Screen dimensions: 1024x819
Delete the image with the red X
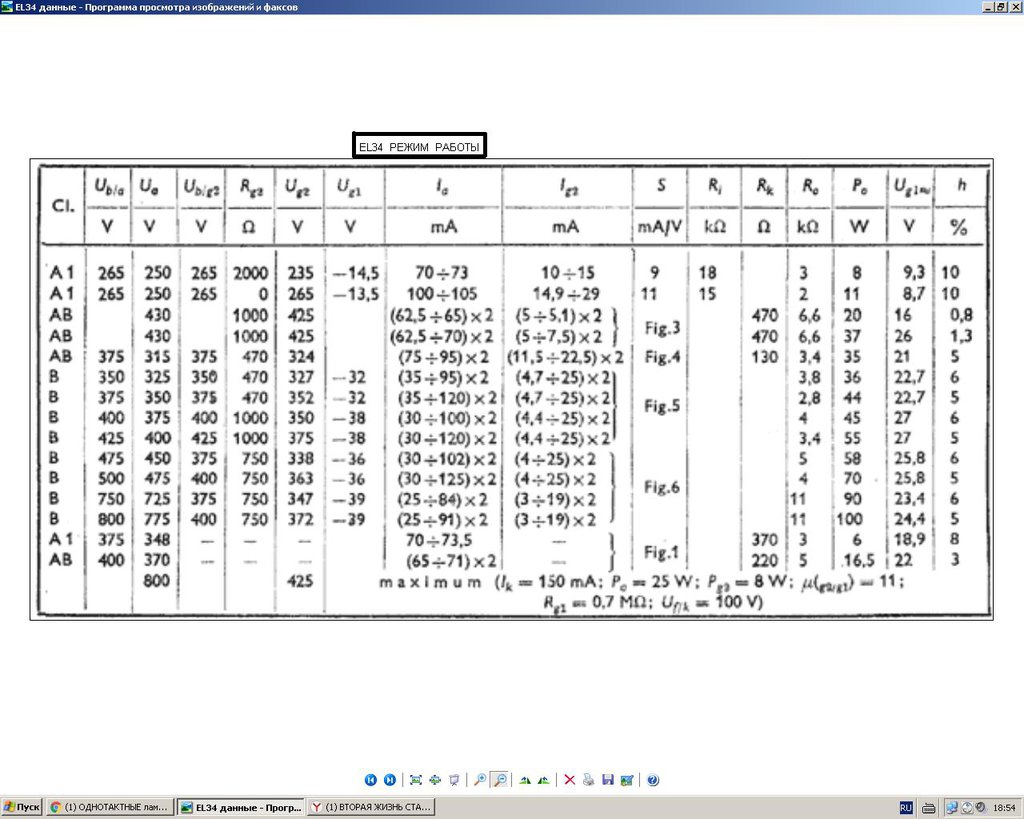pos(569,780)
